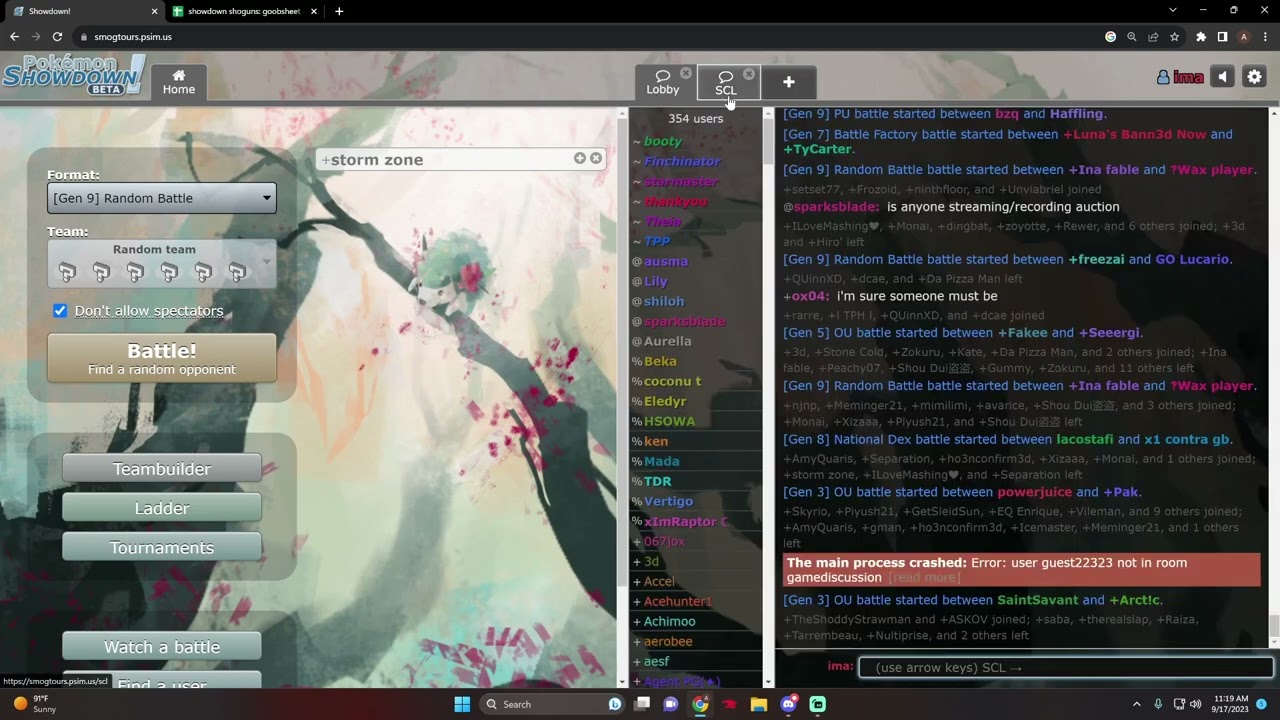The height and width of the screenshot is (720, 1280).
Task: Switch to the showdown shoguns spreadsheet browser tab
Action: pos(244,11)
